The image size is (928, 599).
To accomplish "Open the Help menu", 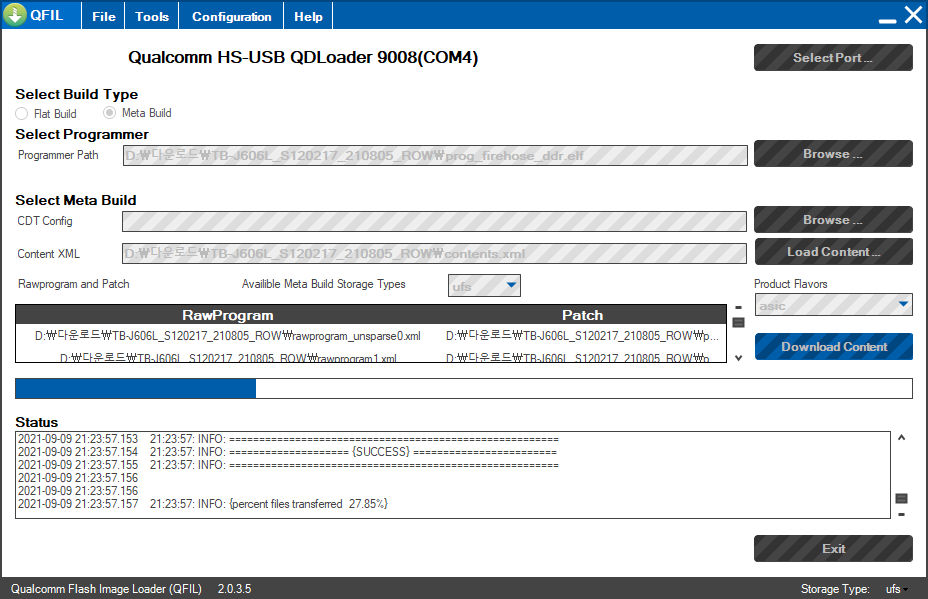I will point(308,17).
